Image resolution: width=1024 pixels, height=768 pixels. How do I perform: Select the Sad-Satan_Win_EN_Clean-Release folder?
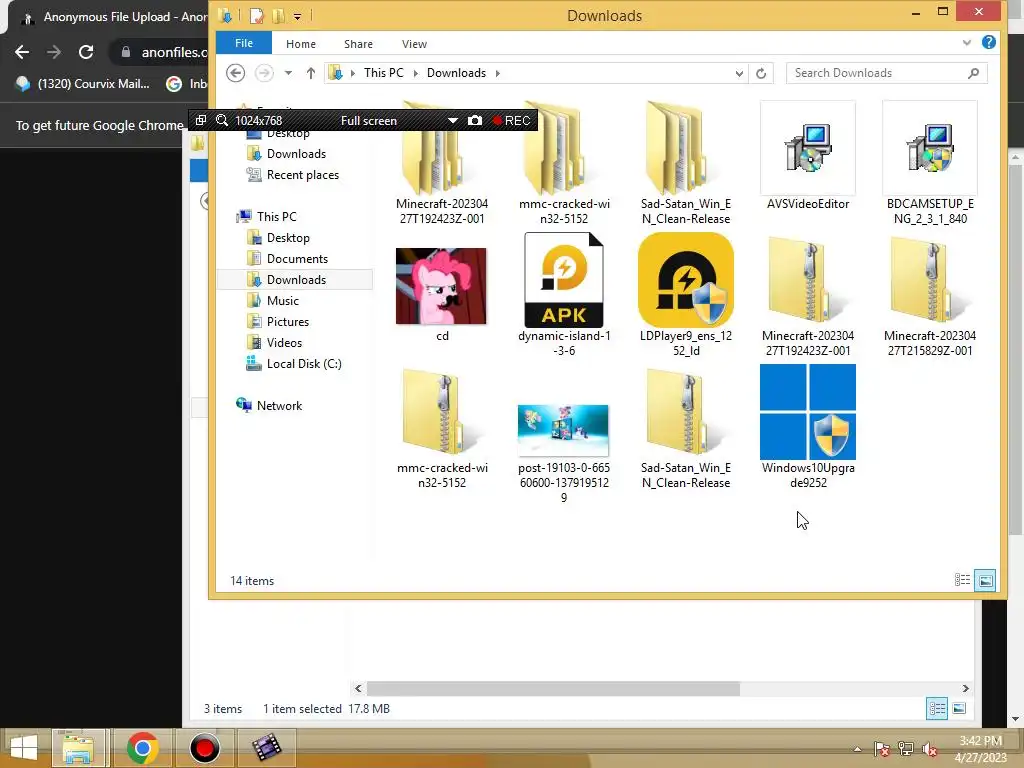tap(686, 163)
